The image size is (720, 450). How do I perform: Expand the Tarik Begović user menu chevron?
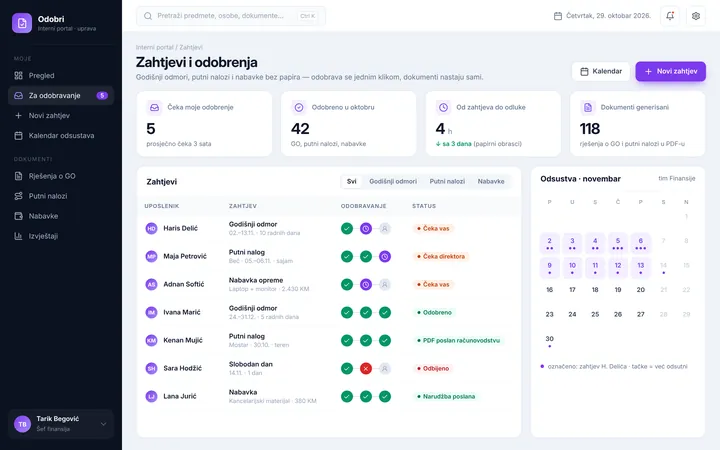[103, 424]
